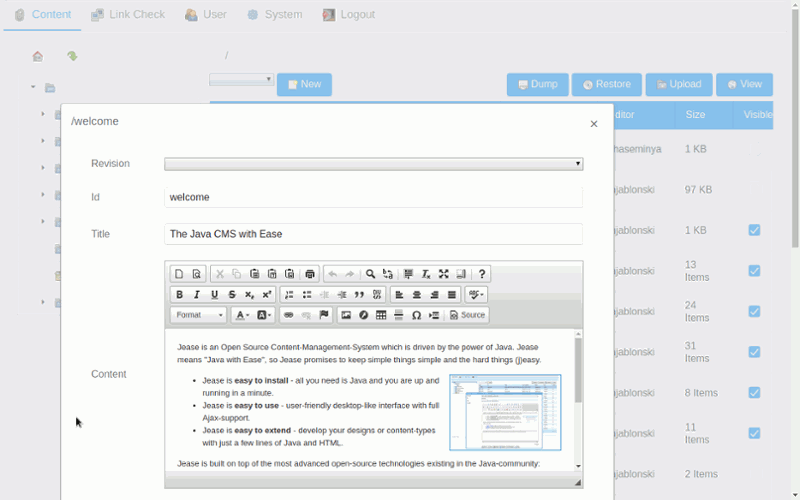The image size is (800, 500).
Task: Click the Select All icon
Action: coord(408,274)
